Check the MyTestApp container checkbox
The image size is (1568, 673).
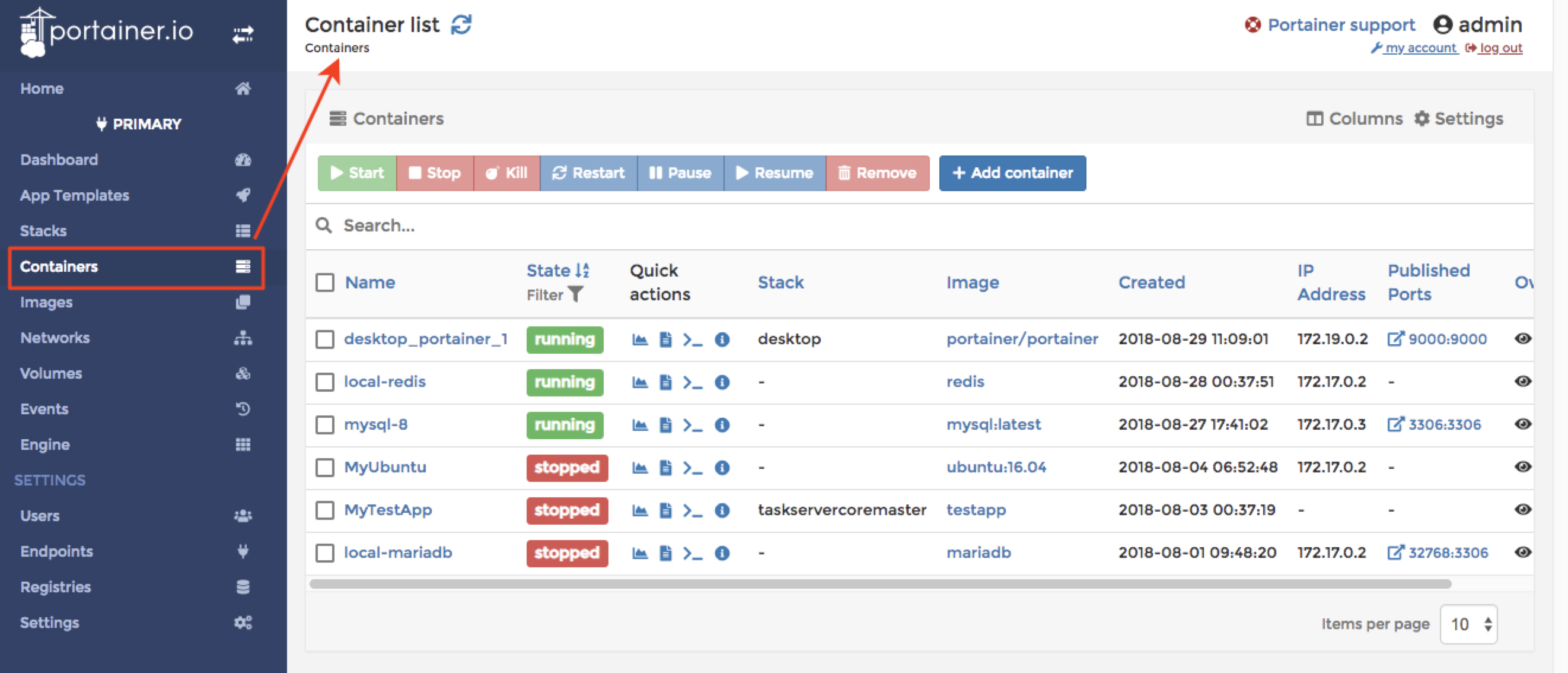pos(325,510)
